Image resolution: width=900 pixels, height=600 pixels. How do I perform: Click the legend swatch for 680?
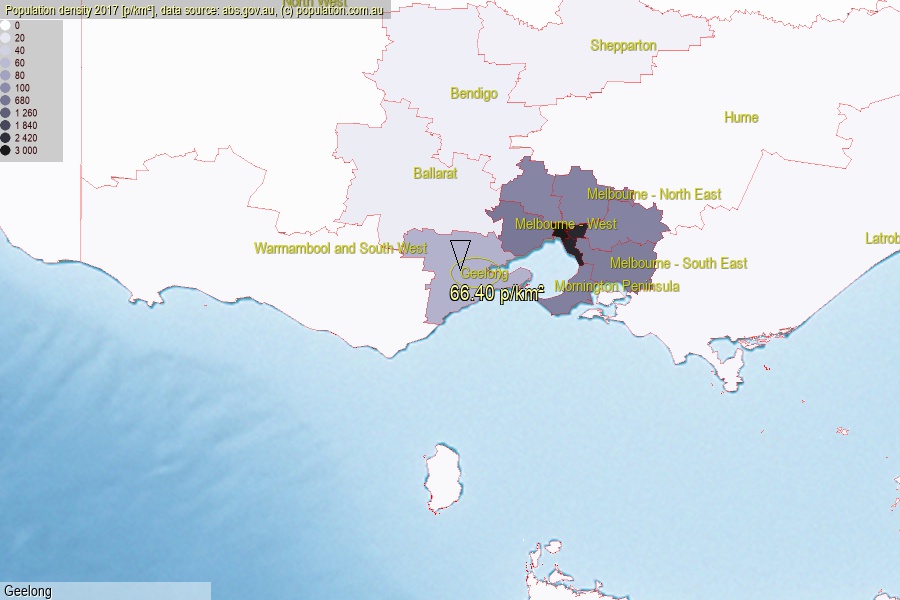(x=5, y=100)
